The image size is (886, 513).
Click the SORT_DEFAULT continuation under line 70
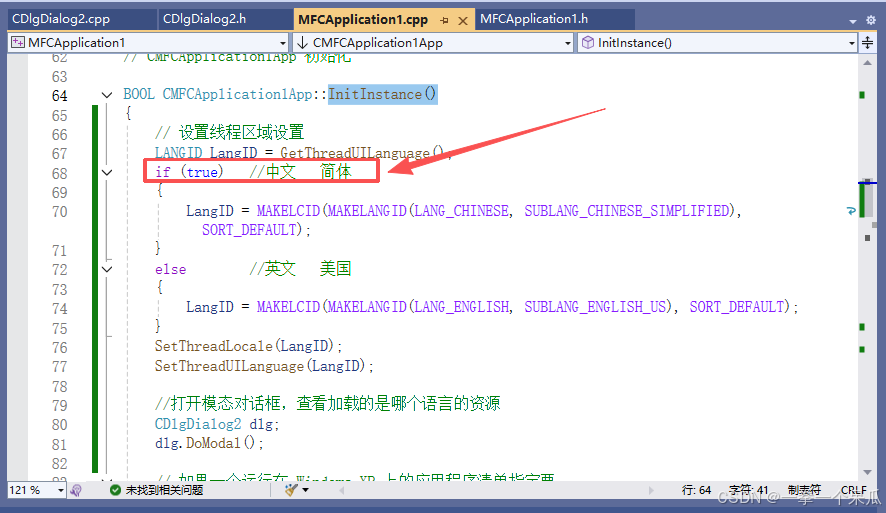pyautogui.click(x=249, y=230)
